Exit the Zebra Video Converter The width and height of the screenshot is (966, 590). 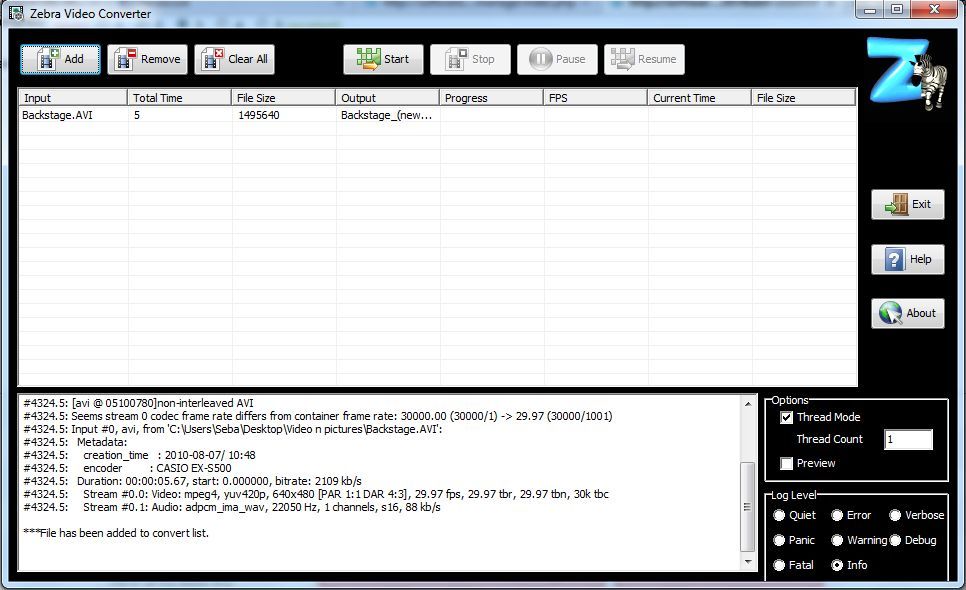click(x=907, y=204)
